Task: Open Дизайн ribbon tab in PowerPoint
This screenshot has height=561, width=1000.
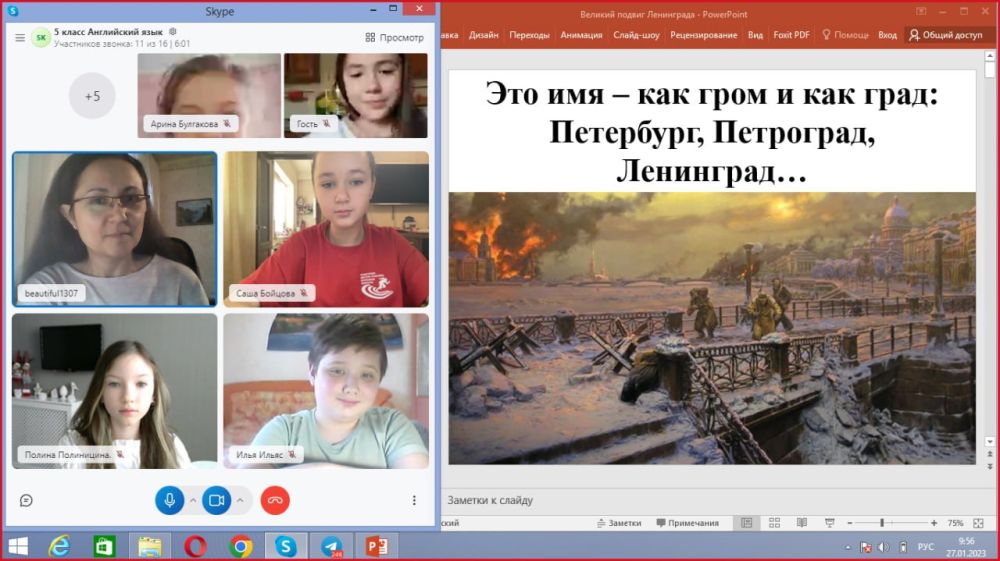Action: (483, 35)
